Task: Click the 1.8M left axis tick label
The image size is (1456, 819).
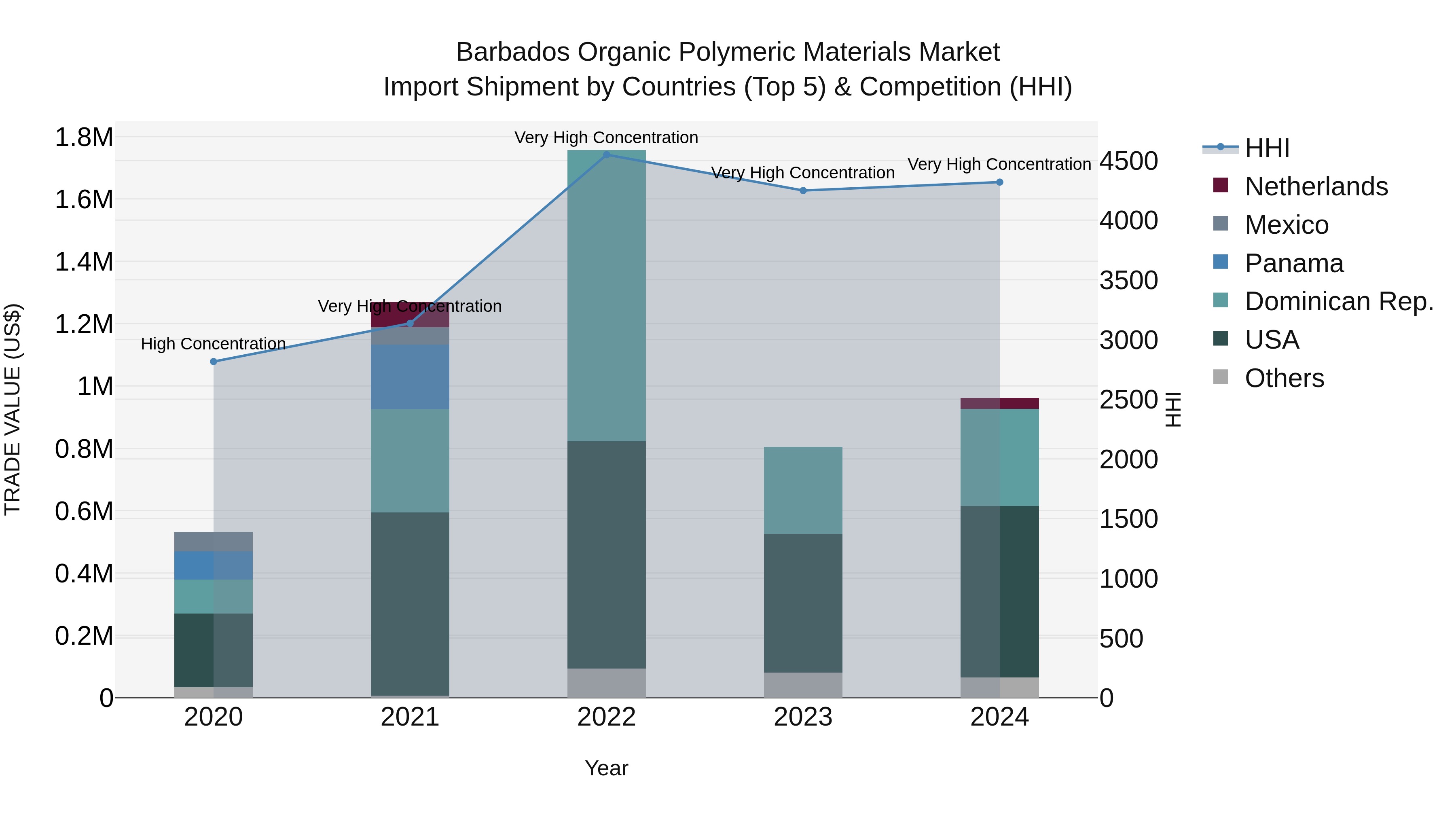Action: [x=84, y=138]
